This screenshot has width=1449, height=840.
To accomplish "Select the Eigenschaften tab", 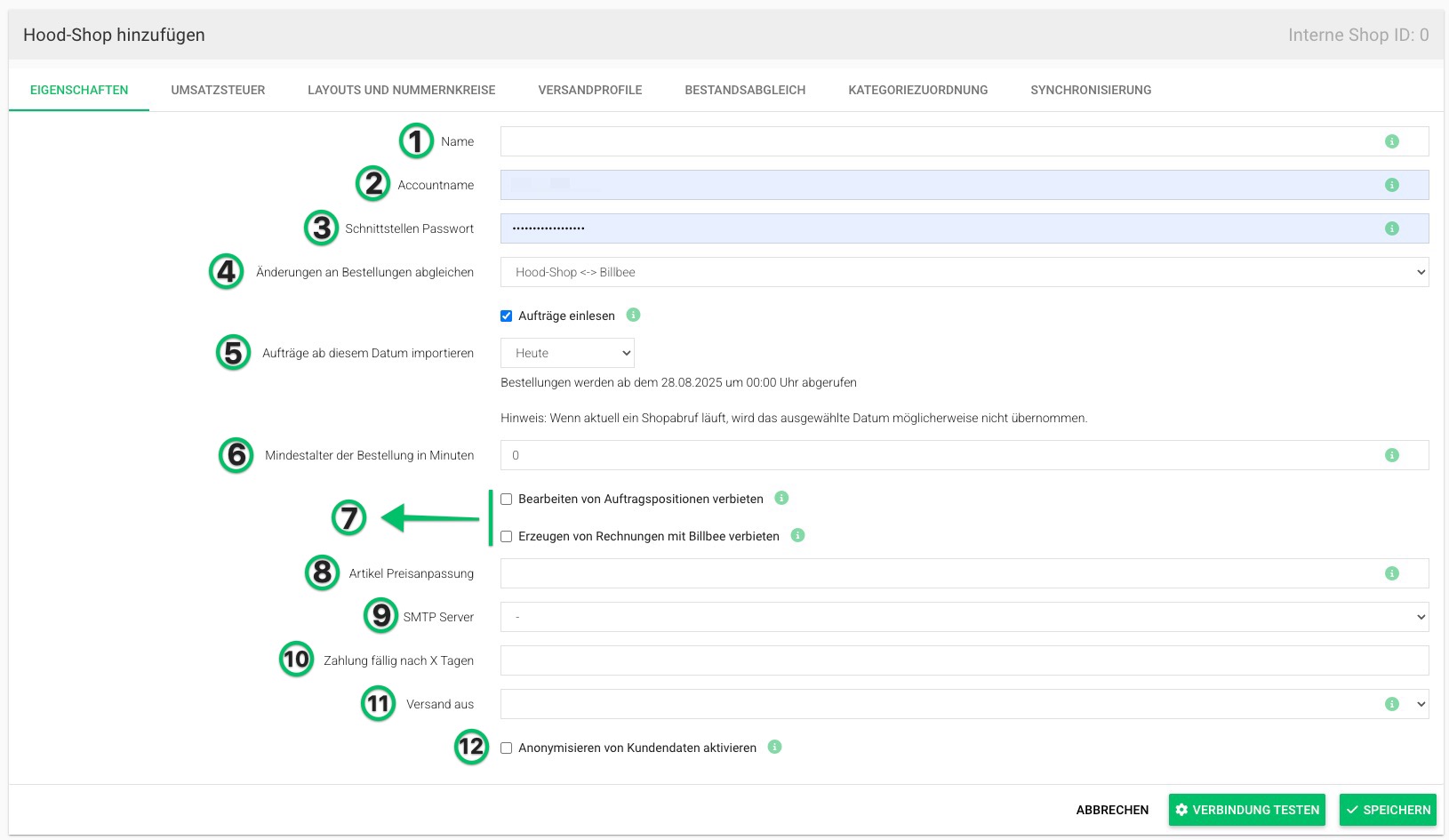I will coord(79,90).
